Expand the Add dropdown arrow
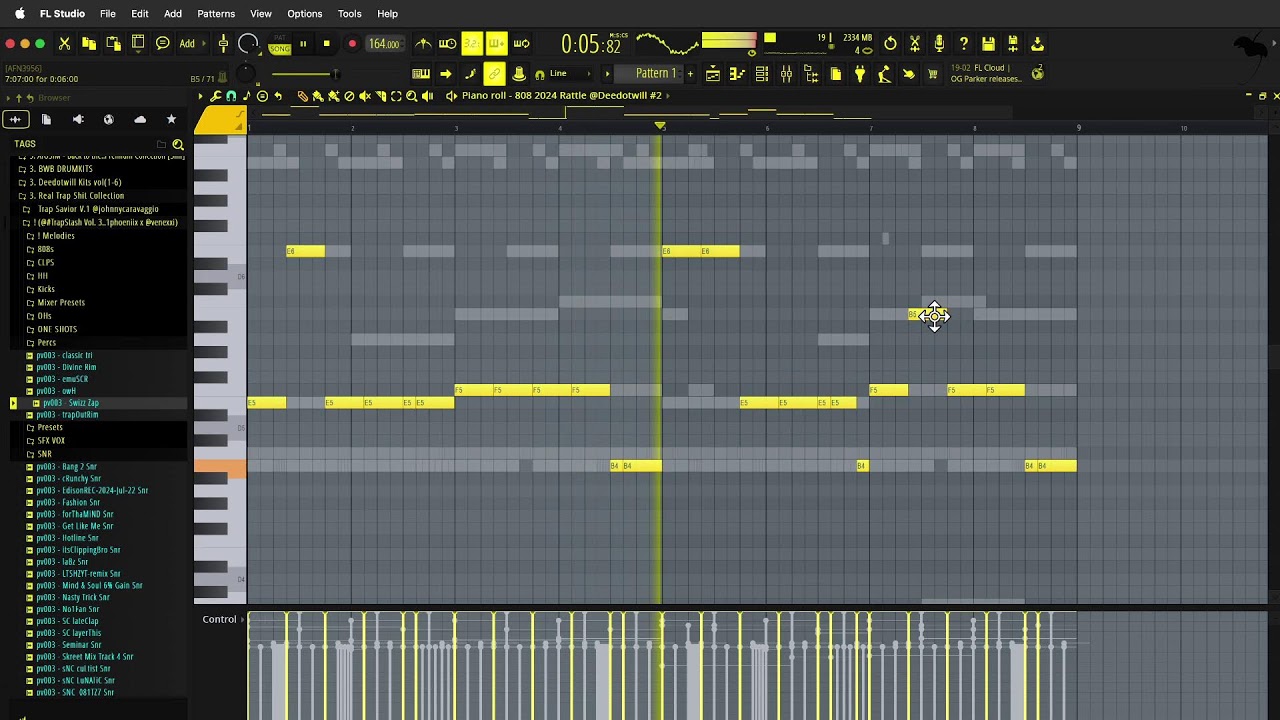 205,44
